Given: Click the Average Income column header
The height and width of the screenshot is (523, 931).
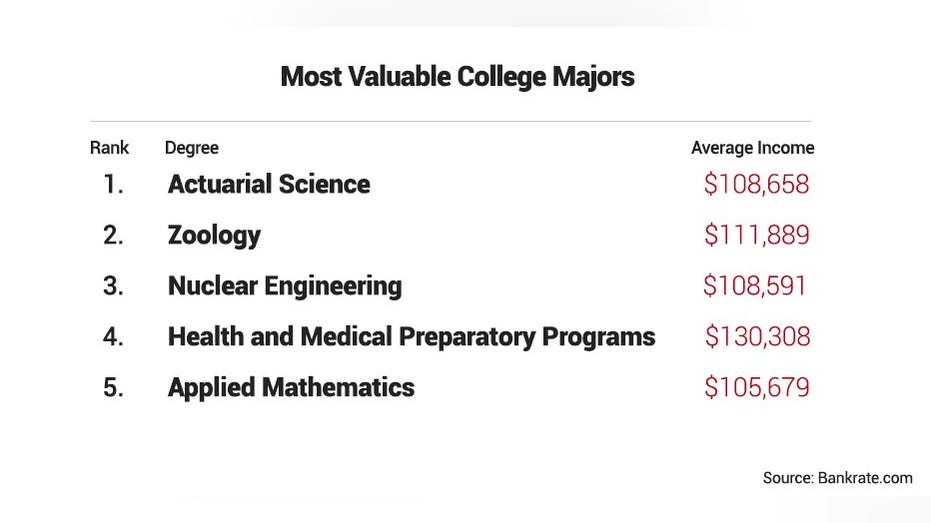Looking at the screenshot, I should coord(752,148).
